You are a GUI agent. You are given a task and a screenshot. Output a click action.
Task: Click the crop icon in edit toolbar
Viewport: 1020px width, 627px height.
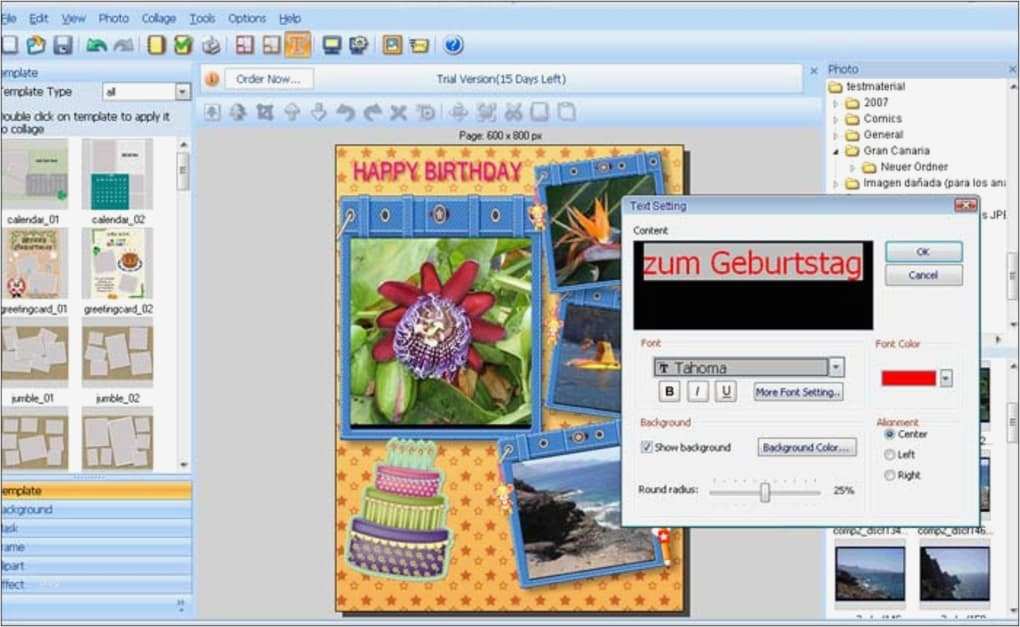[265, 112]
